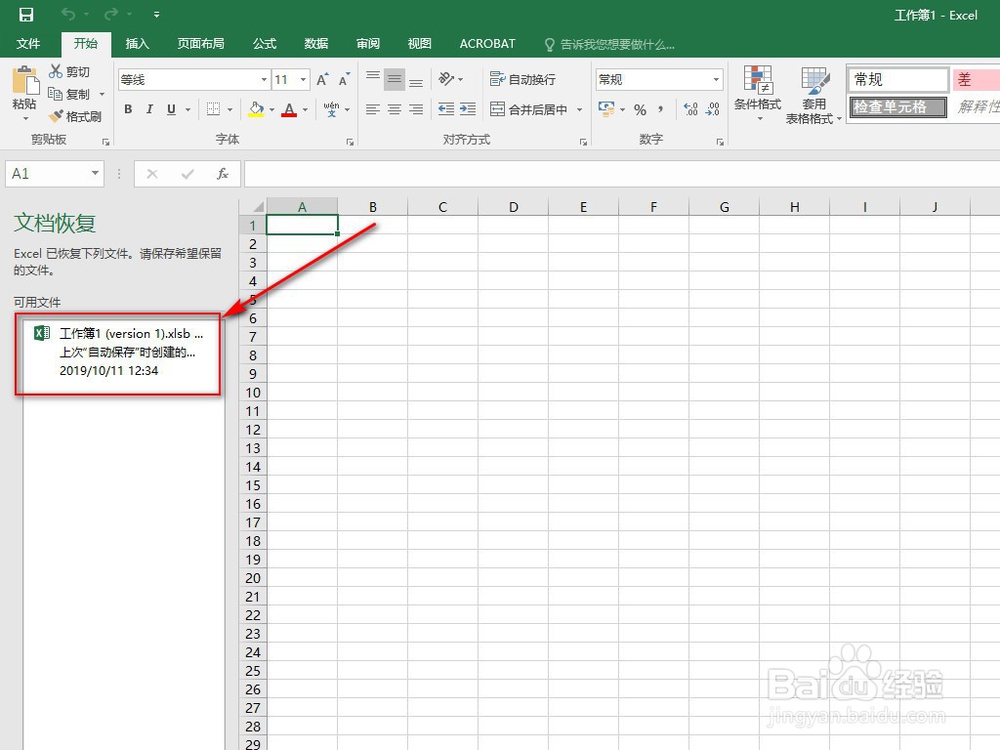Switch to the 插入 ribbon tab

(x=137, y=43)
